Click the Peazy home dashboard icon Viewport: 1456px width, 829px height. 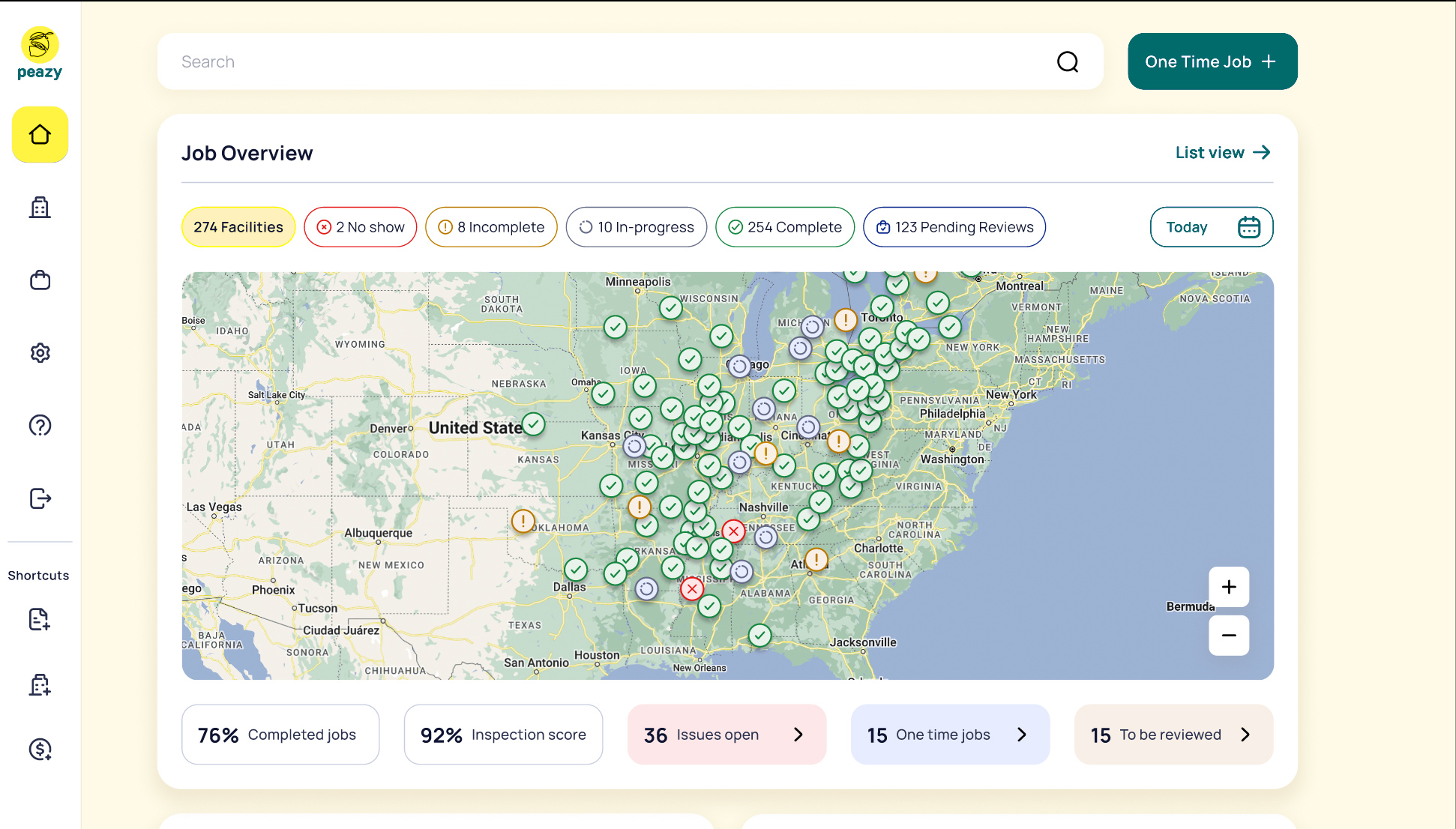coord(40,134)
